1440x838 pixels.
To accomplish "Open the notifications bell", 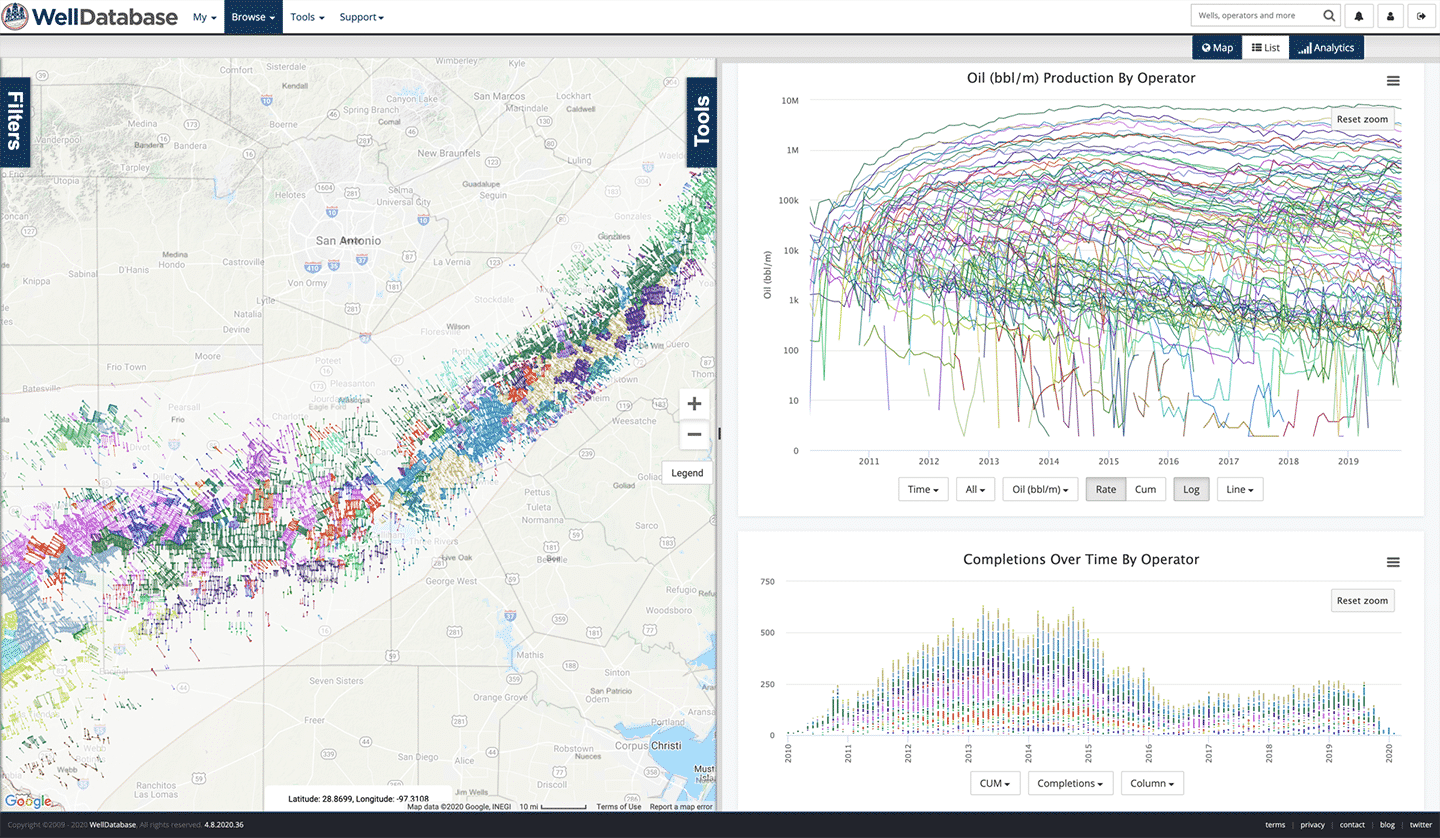I will point(1359,16).
